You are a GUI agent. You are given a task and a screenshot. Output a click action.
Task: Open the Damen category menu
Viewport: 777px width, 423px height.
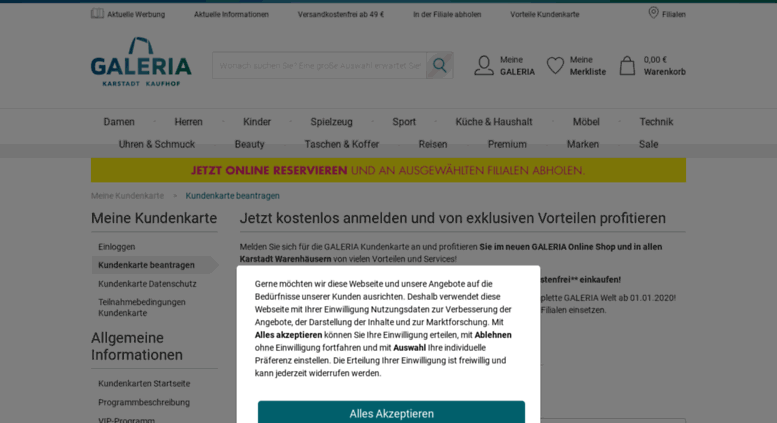coord(119,122)
